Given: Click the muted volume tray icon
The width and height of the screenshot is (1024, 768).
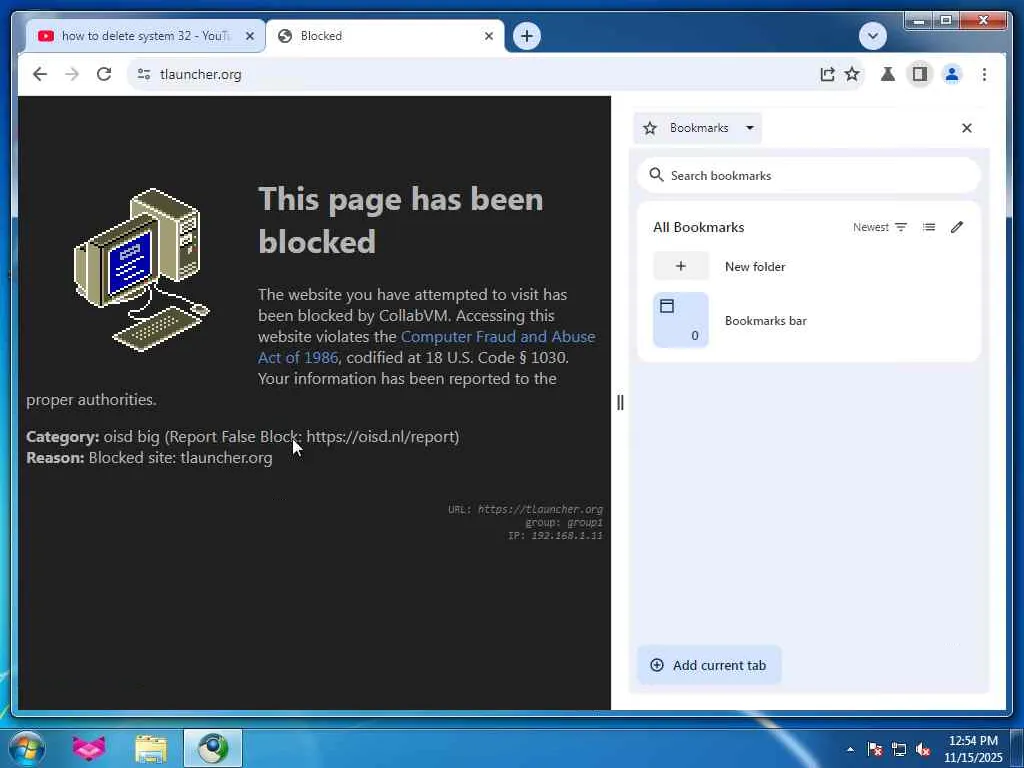Looking at the screenshot, I should (923, 749).
